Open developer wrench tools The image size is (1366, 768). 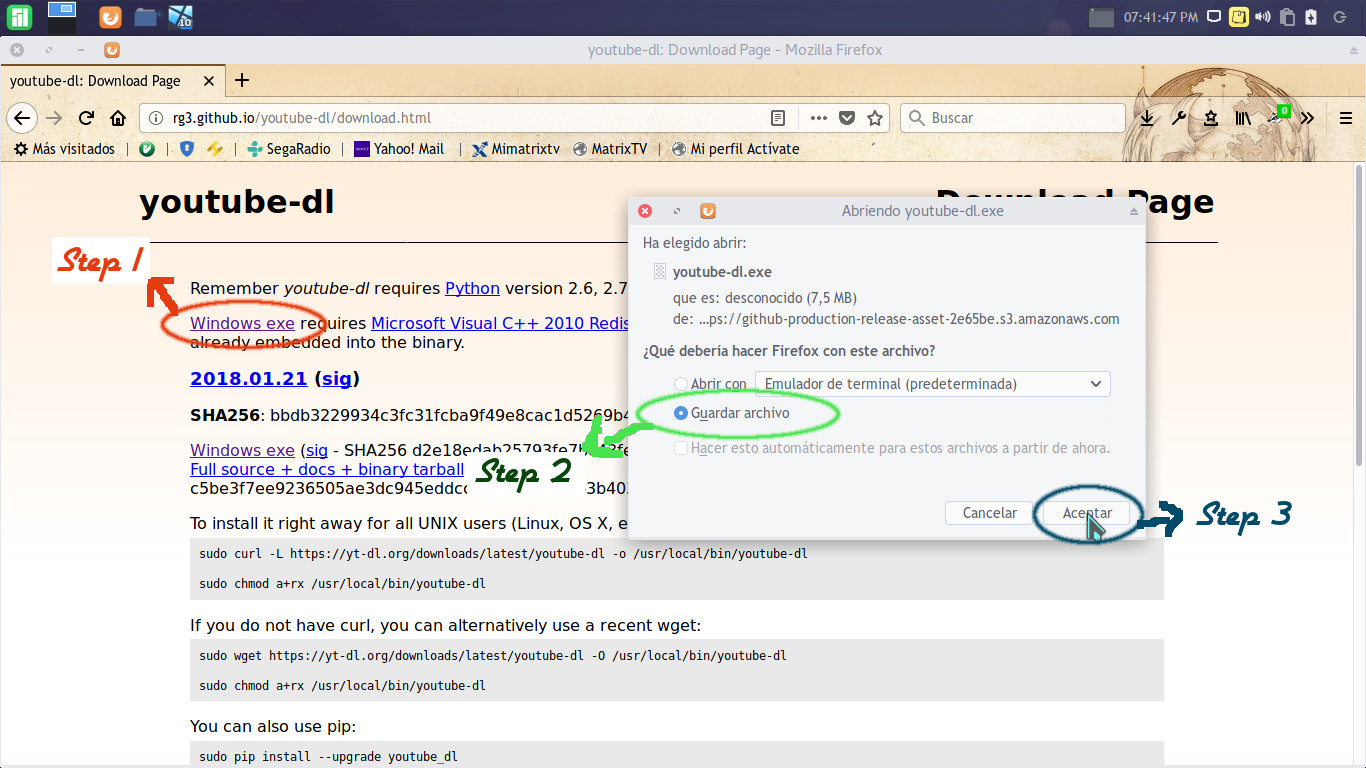pyautogui.click(x=1179, y=118)
